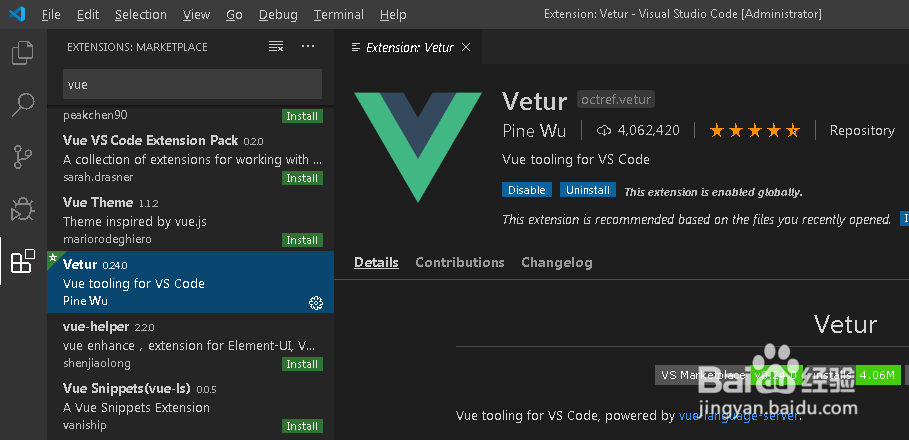Click the EXTENSIONS: MARKETPLACE header title
Viewport: 909px width, 440px height.
(x=137, y=47)
